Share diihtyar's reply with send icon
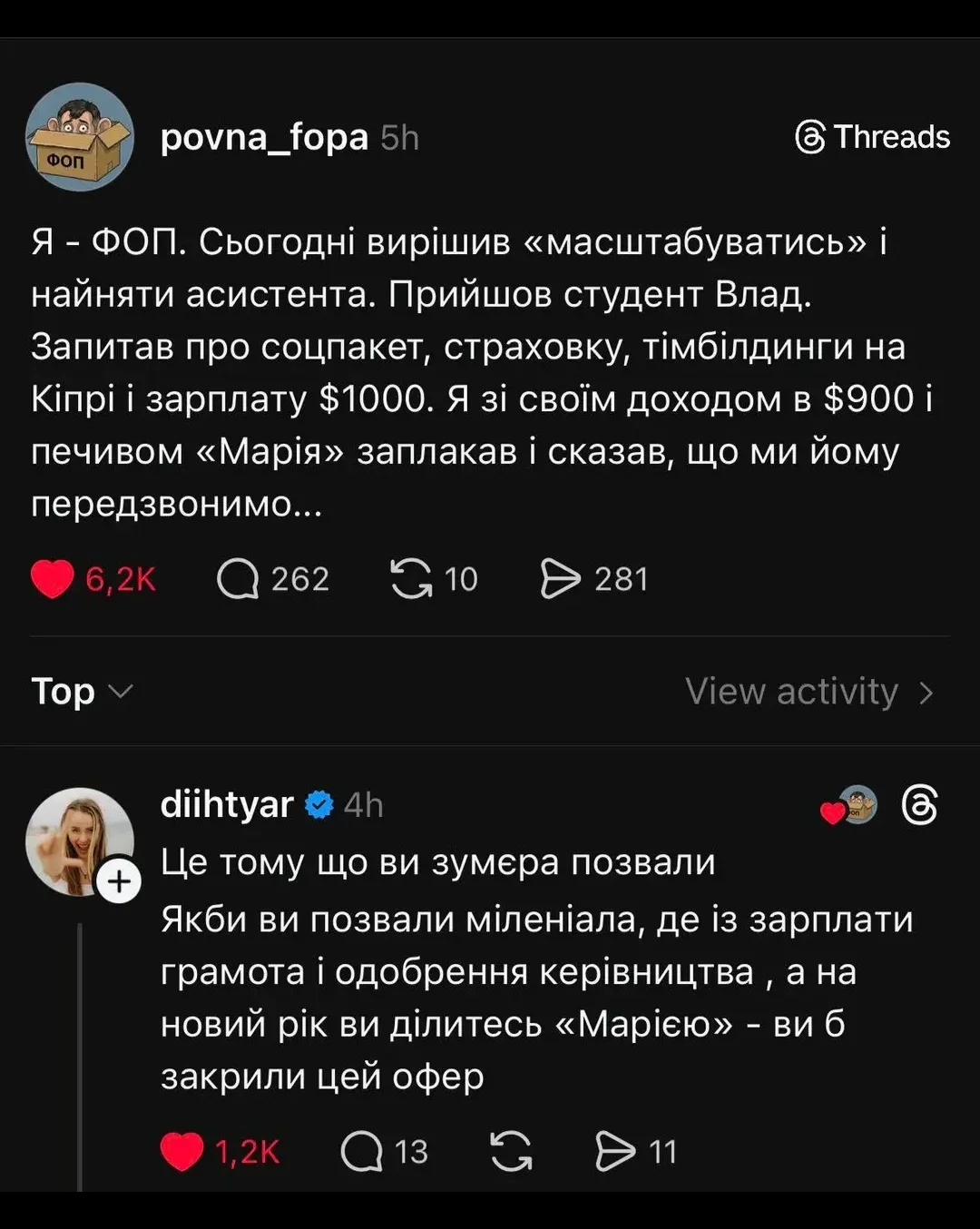980x1229 pixels. pos(615,1152)
